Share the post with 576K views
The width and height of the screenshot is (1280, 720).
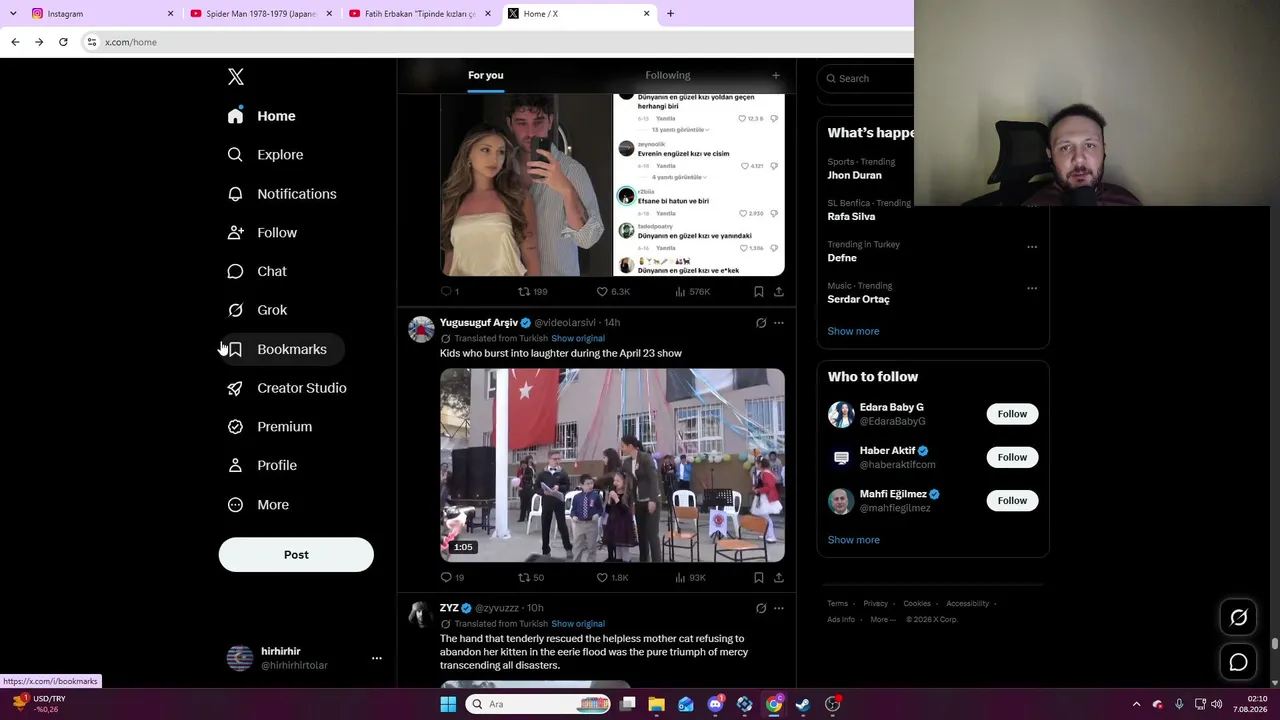[x=779, y=292]
